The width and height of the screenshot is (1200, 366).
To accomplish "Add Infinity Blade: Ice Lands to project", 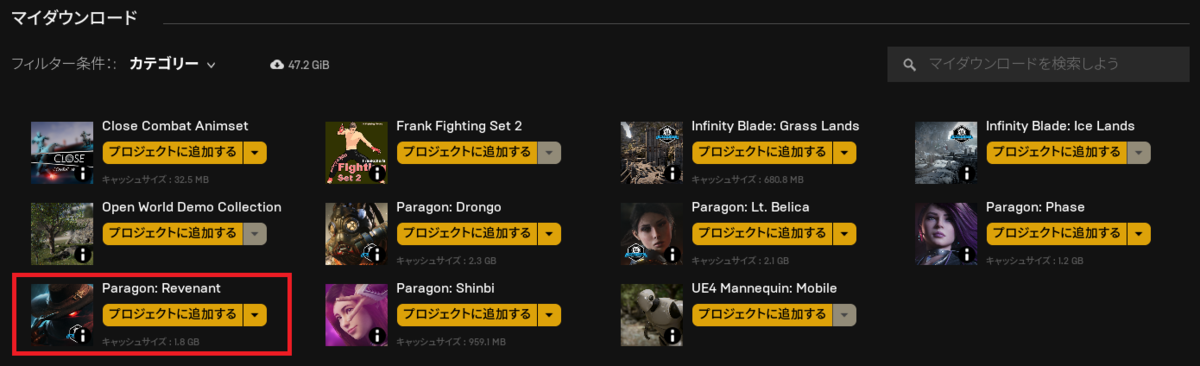I will (1056, 152).
